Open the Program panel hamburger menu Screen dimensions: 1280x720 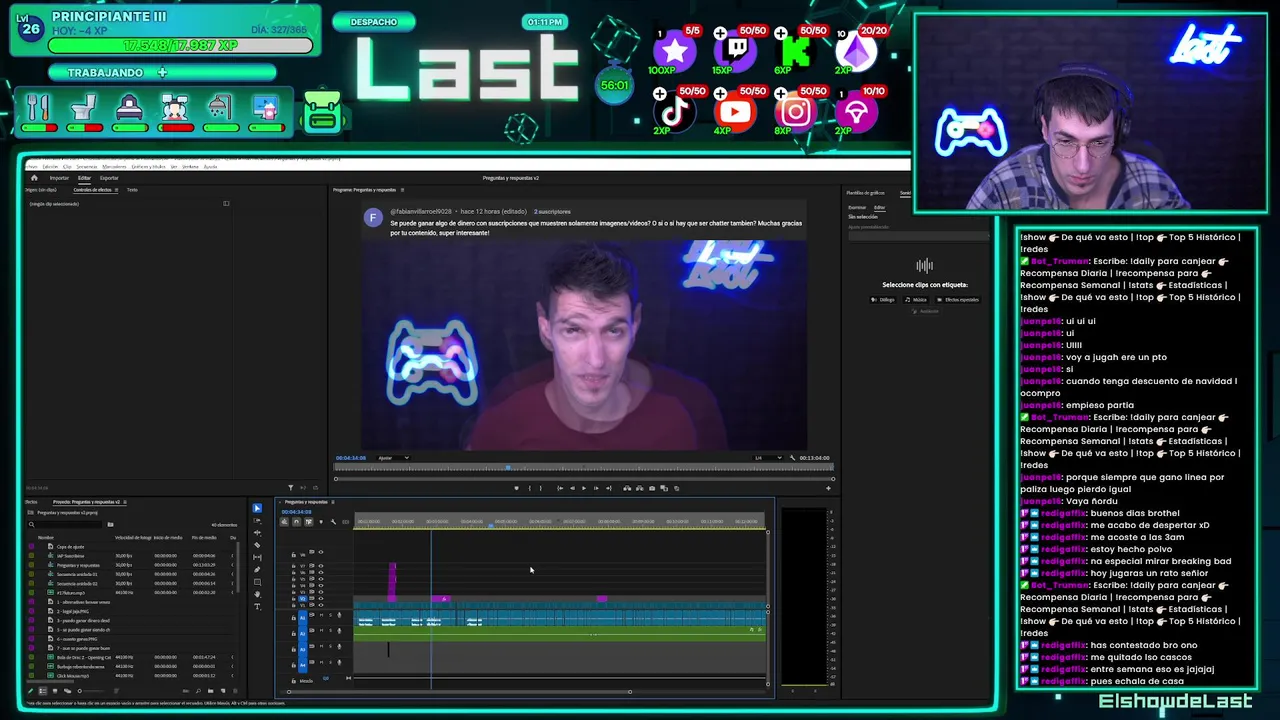[402, 189]
